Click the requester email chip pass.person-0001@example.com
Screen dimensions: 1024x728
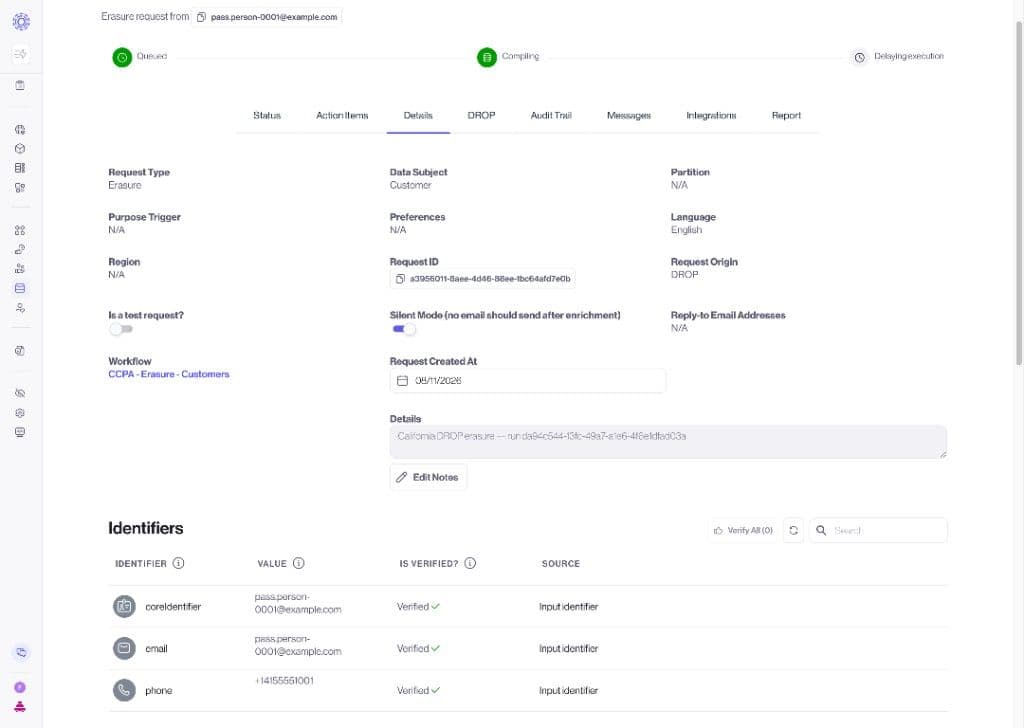[x=267, y=17]
